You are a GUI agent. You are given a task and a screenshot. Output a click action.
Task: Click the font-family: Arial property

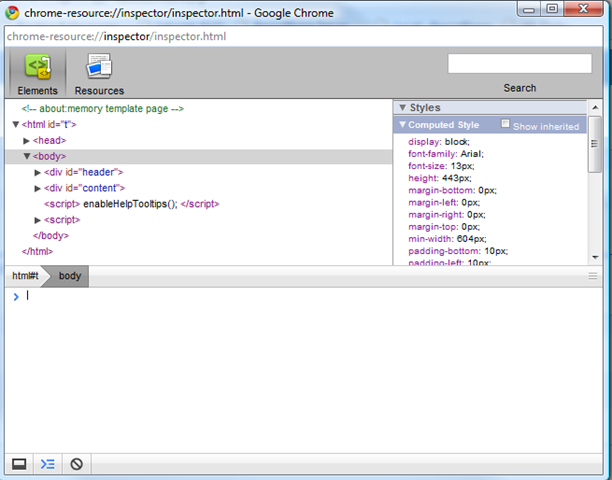tap(446, 154)
